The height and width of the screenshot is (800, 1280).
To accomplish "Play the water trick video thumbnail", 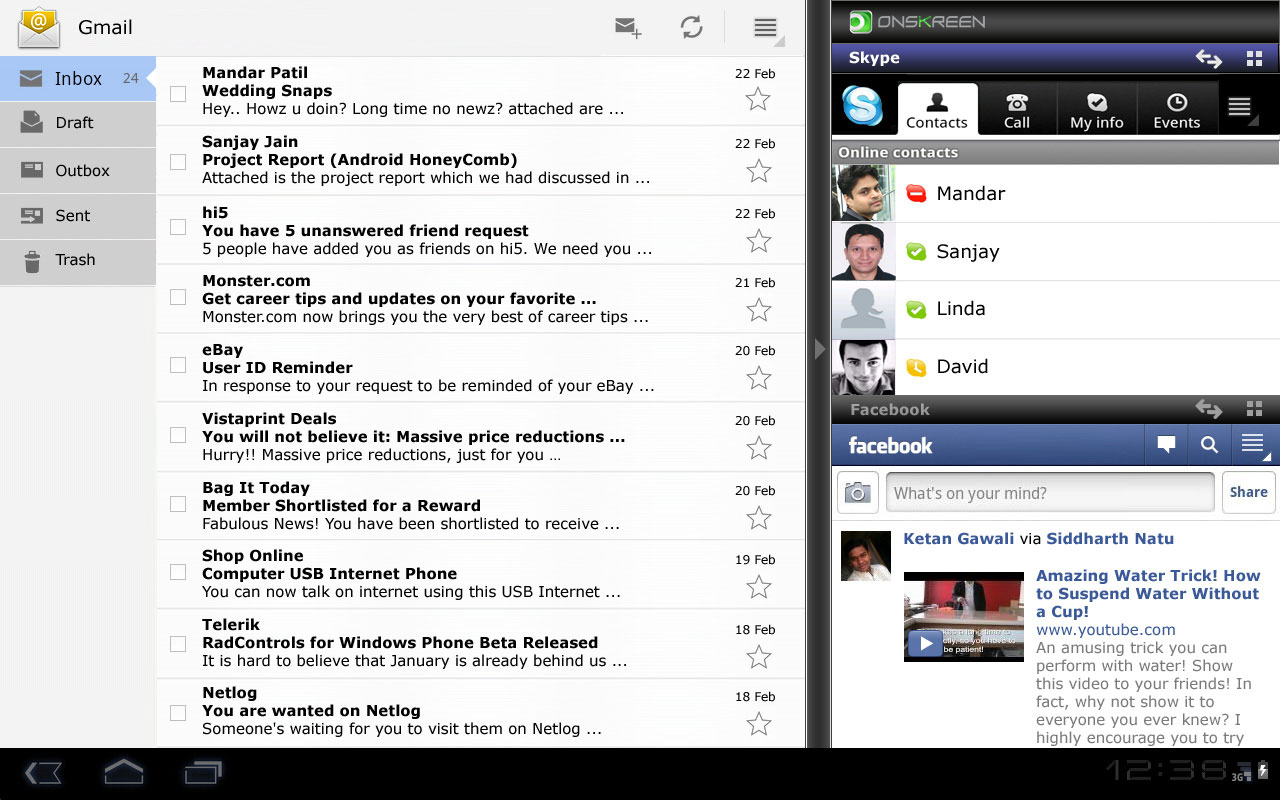I will point(964,616).
